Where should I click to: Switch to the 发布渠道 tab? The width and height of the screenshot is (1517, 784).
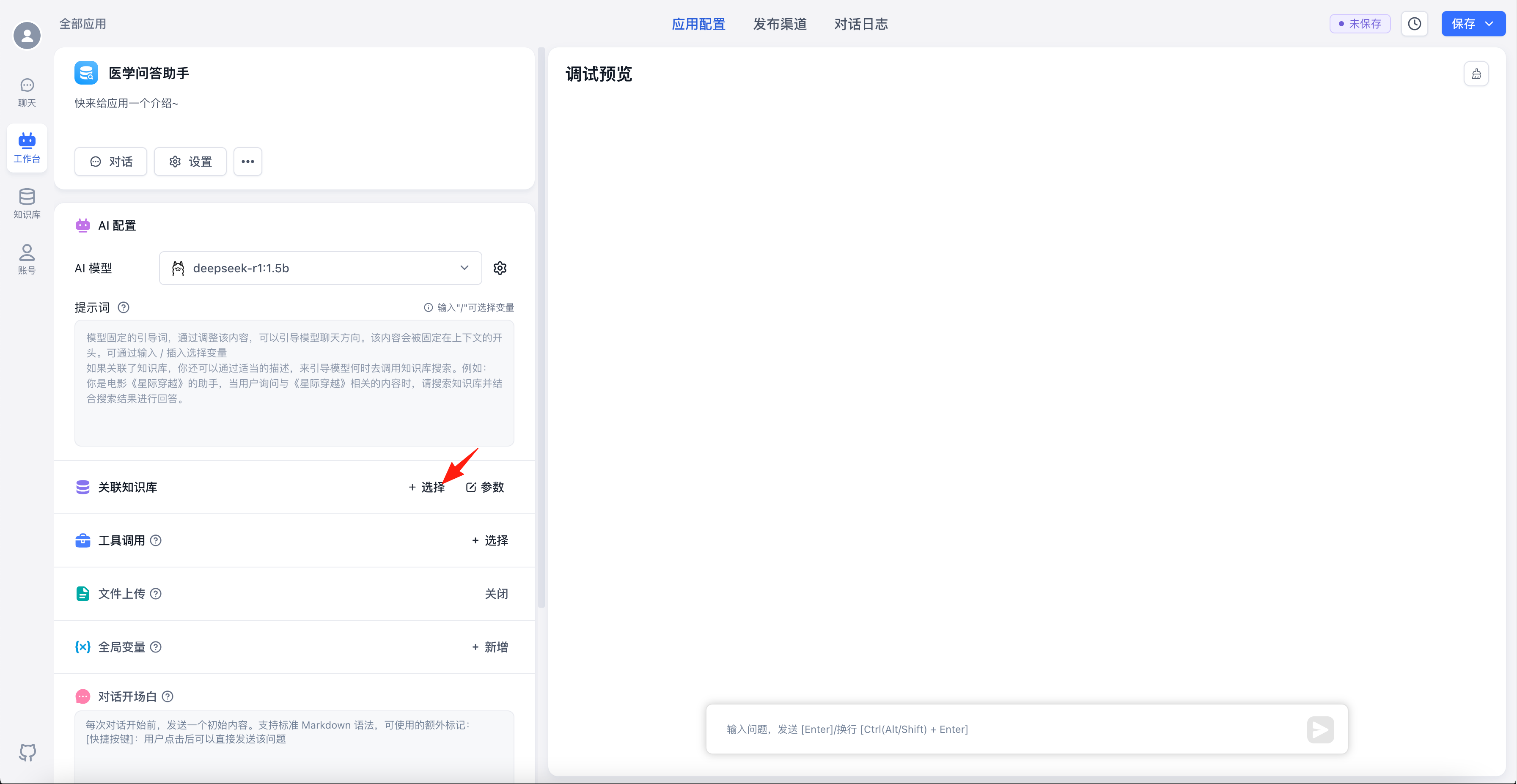[x=780, y=24]
